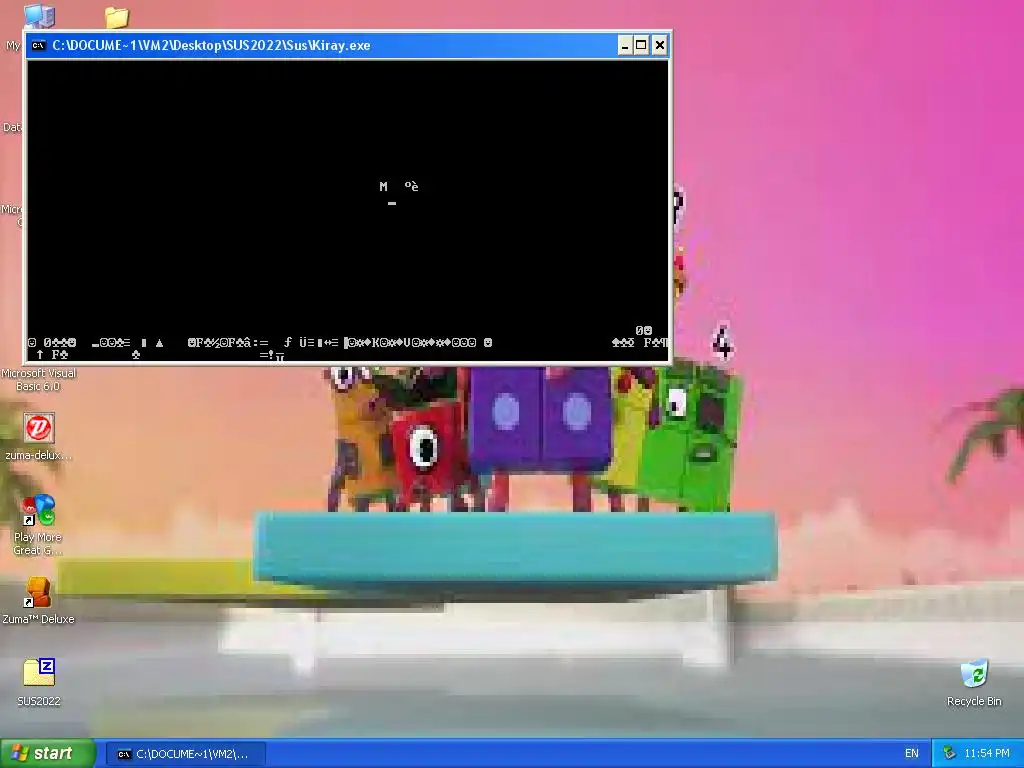Click the system tray network icon
Viewport: 1024px width, 768px height.
[950, 753]
